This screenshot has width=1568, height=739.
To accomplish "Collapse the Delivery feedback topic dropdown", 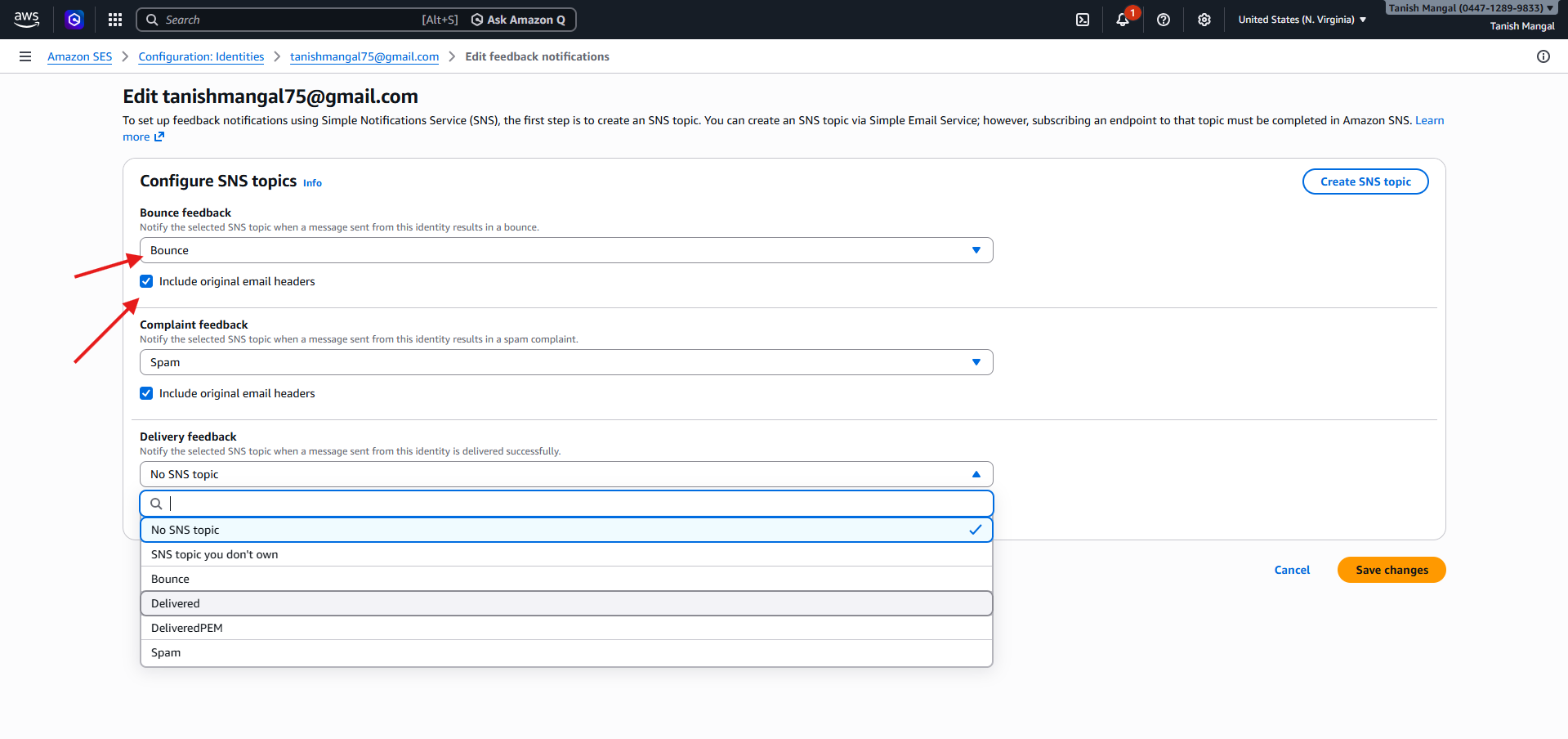I will [x=565, y=474].
